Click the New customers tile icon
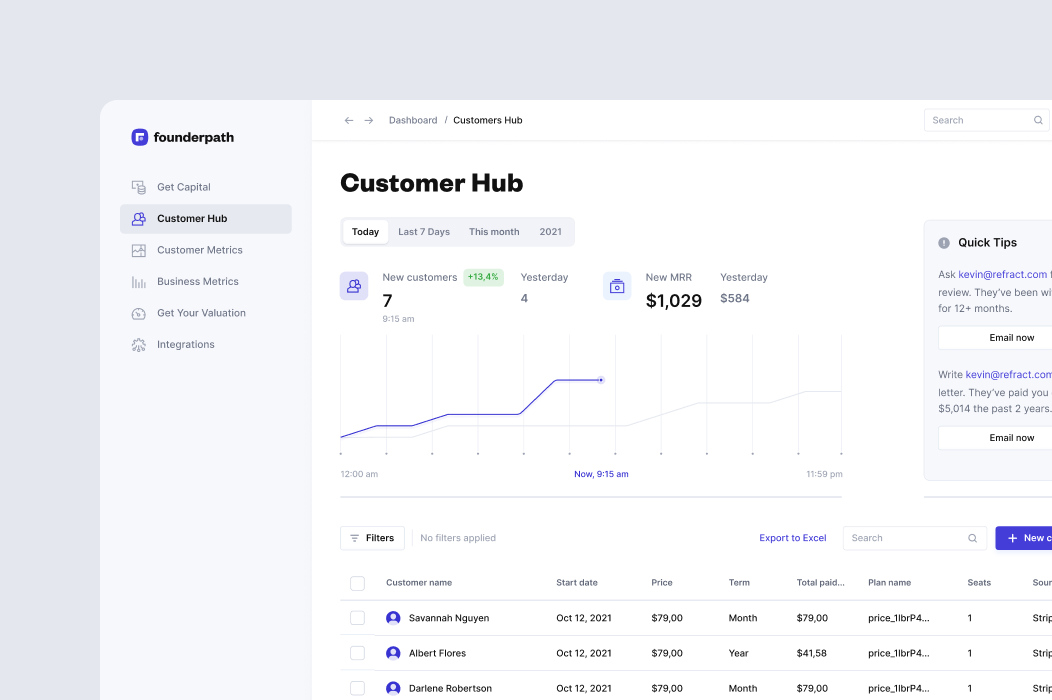Viewport: 1052px width, 700px height. pyautogui.click(x=354, y=286)
